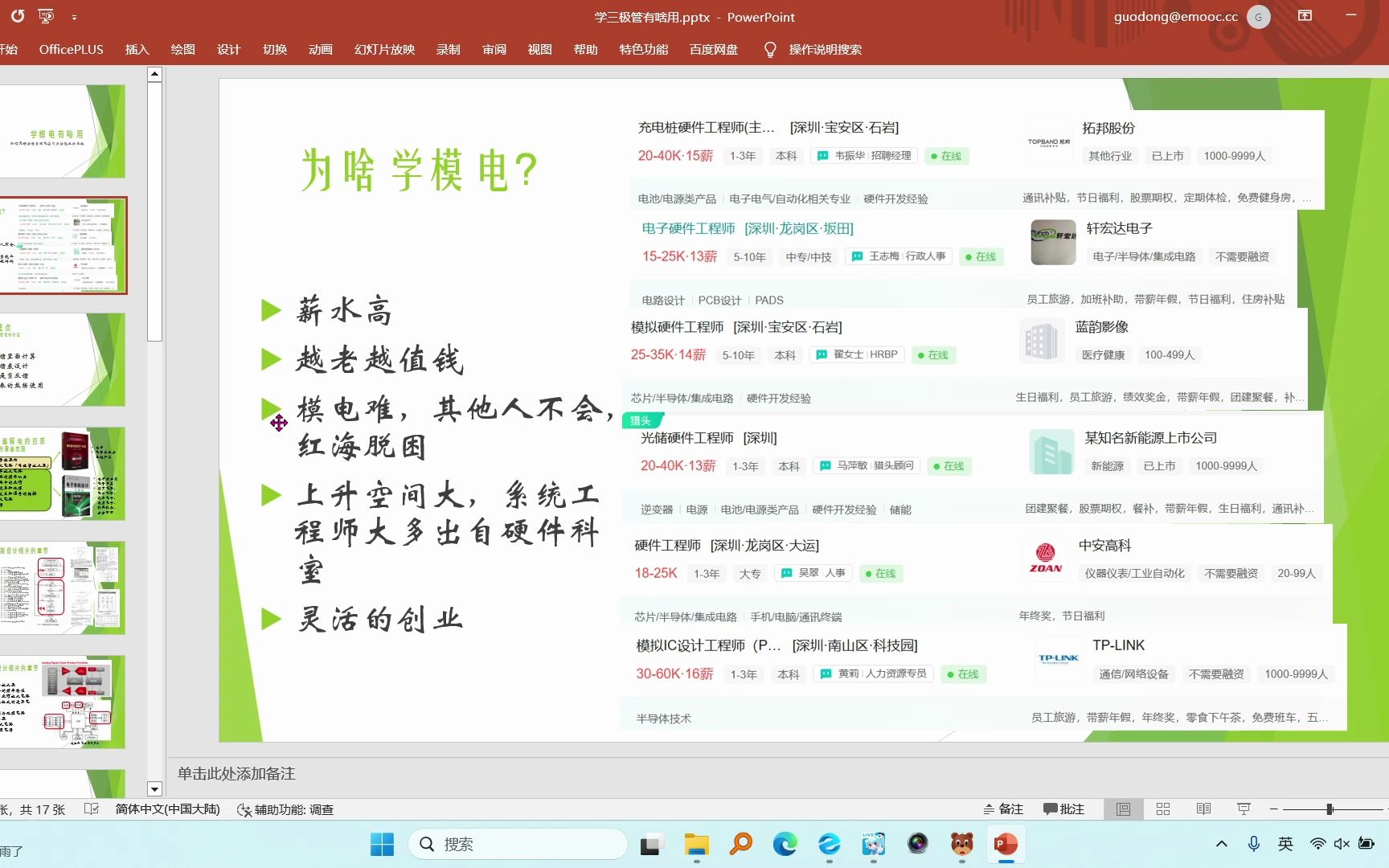This screenshot has height=868, width=1389.
Task: Open Ribbon Display Options icon
Action: (x=1305, y=16)
